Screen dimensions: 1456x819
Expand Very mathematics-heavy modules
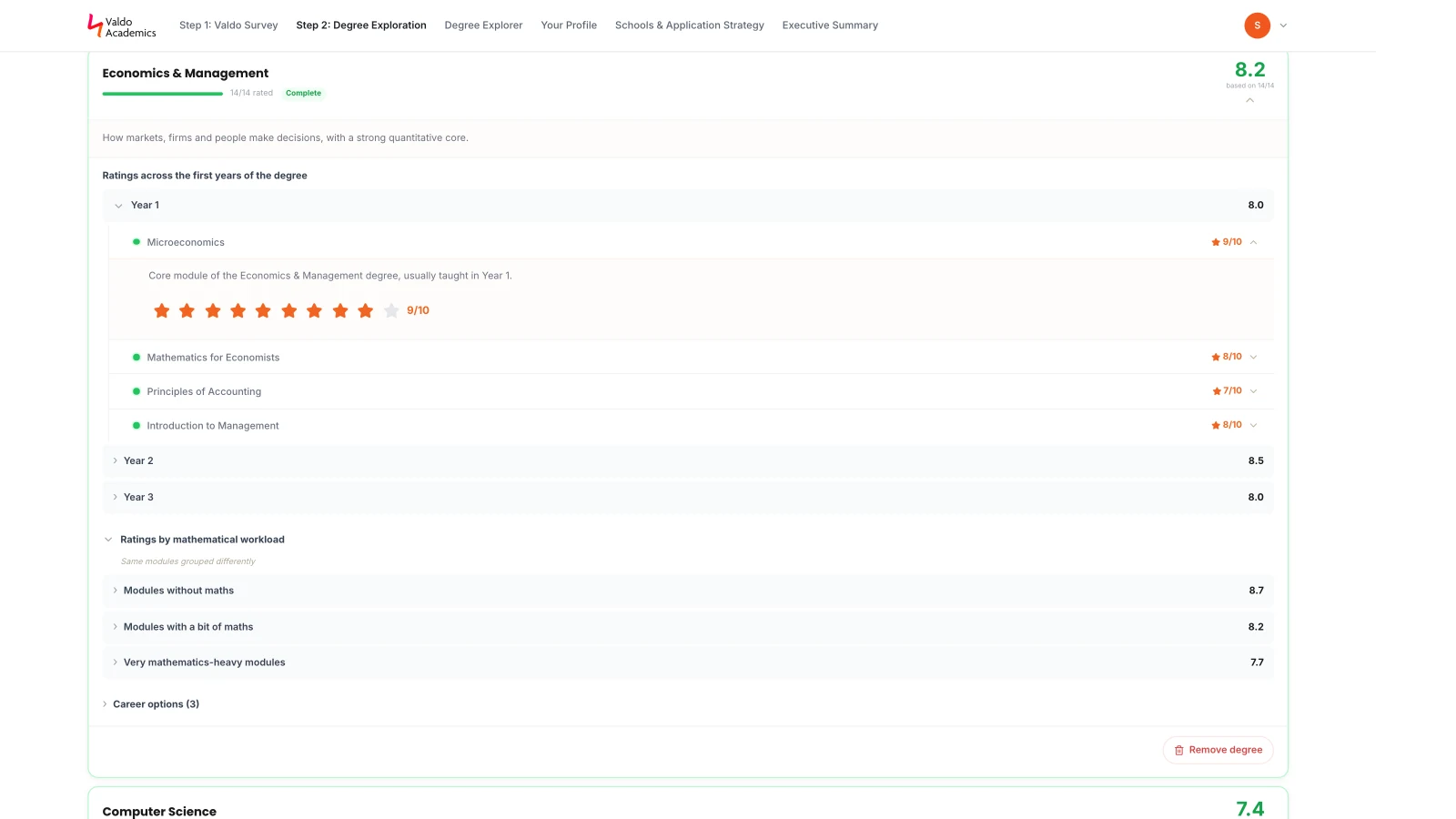(x=688, y=662)
